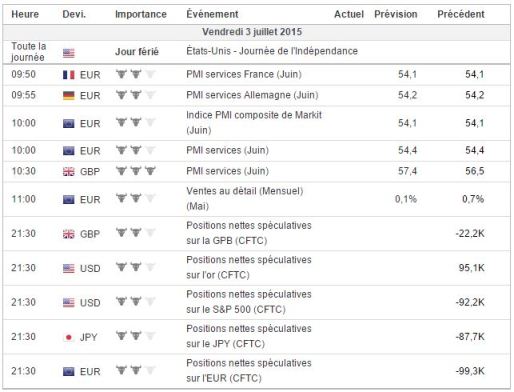Click the UK flag beside GBP at 10:30
Viewport: 514px width, 392px height.
(x=69, y=172)
